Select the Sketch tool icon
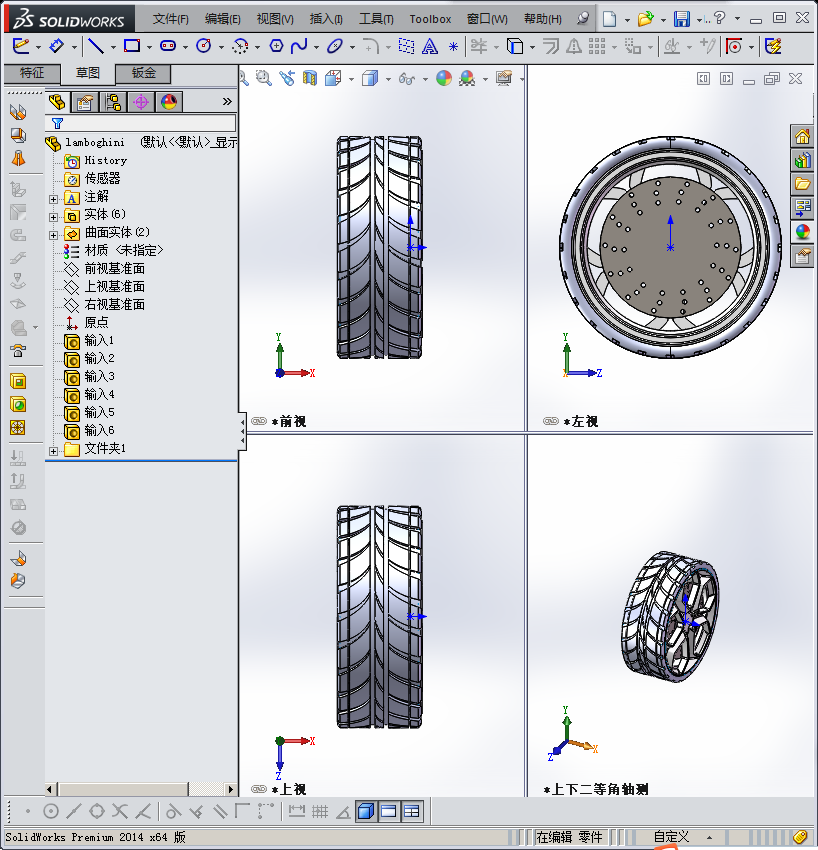Screen dimensions: 818x850 click(x=21, y=46)
